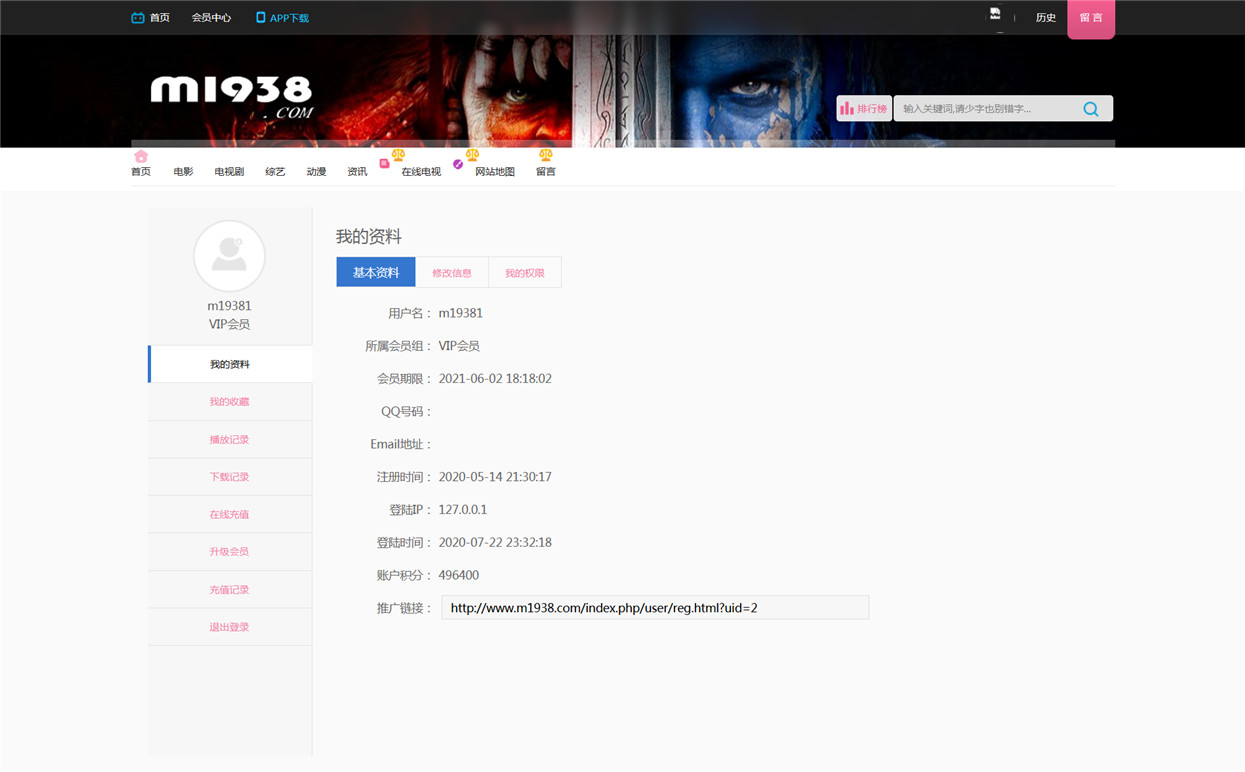Open 我的收藏 in the sidebar
This screenshot has width=1245, height=772.
point(230,402)
